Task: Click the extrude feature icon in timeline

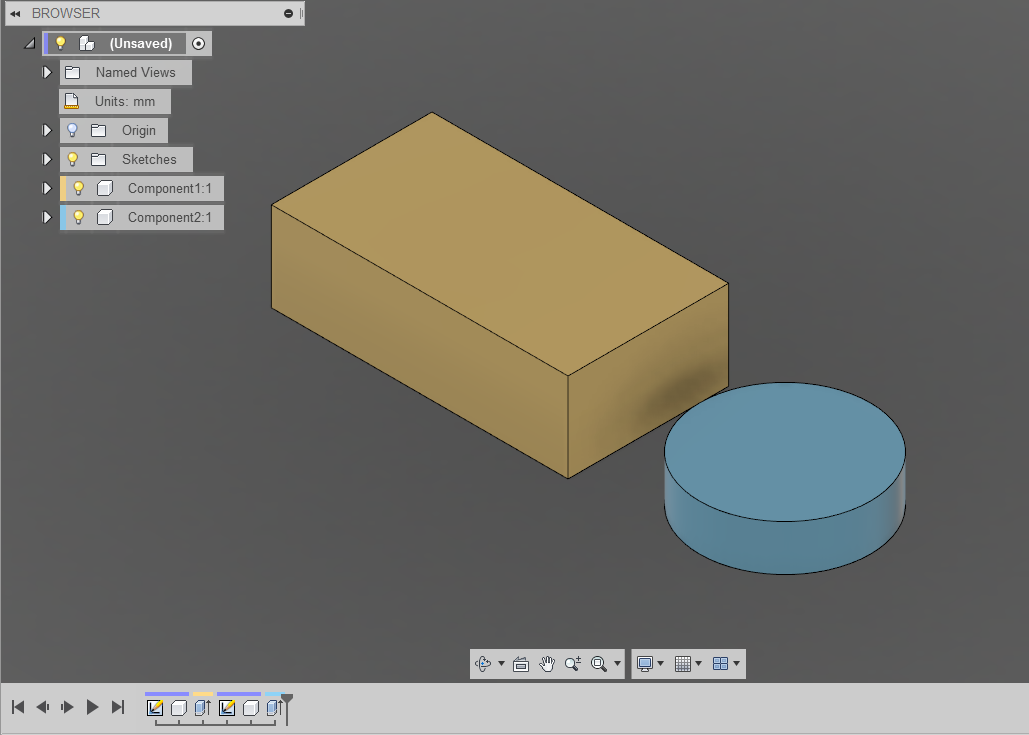Action: point(202,707)
